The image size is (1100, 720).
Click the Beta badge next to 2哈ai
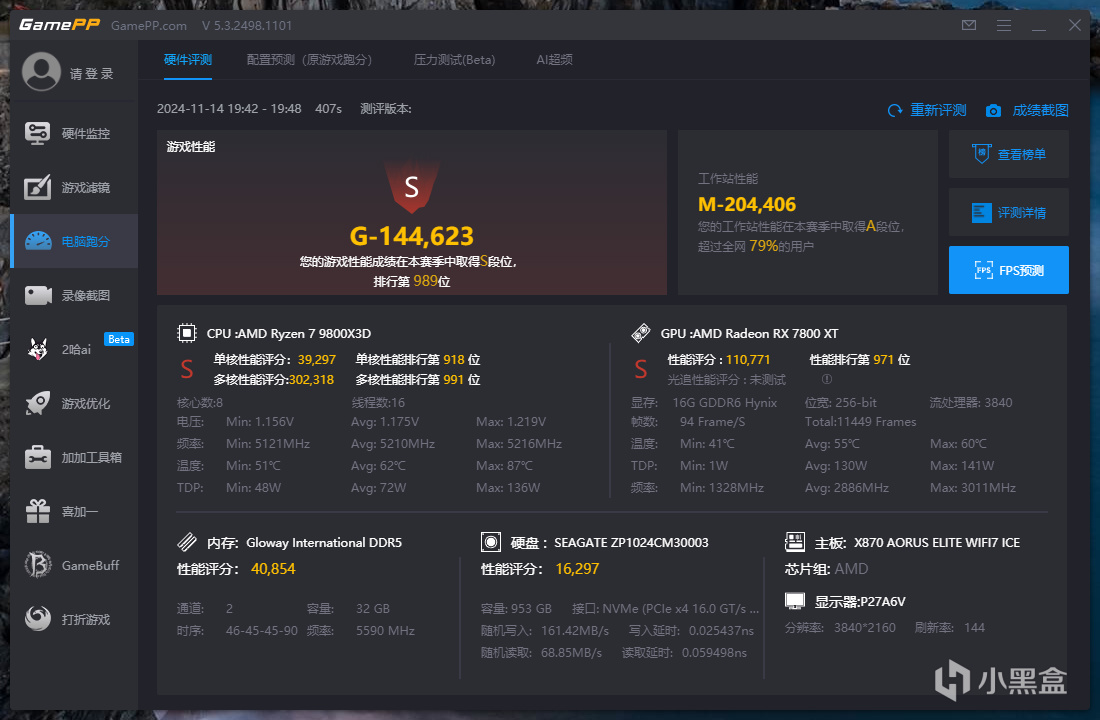[x=119, y=339]
